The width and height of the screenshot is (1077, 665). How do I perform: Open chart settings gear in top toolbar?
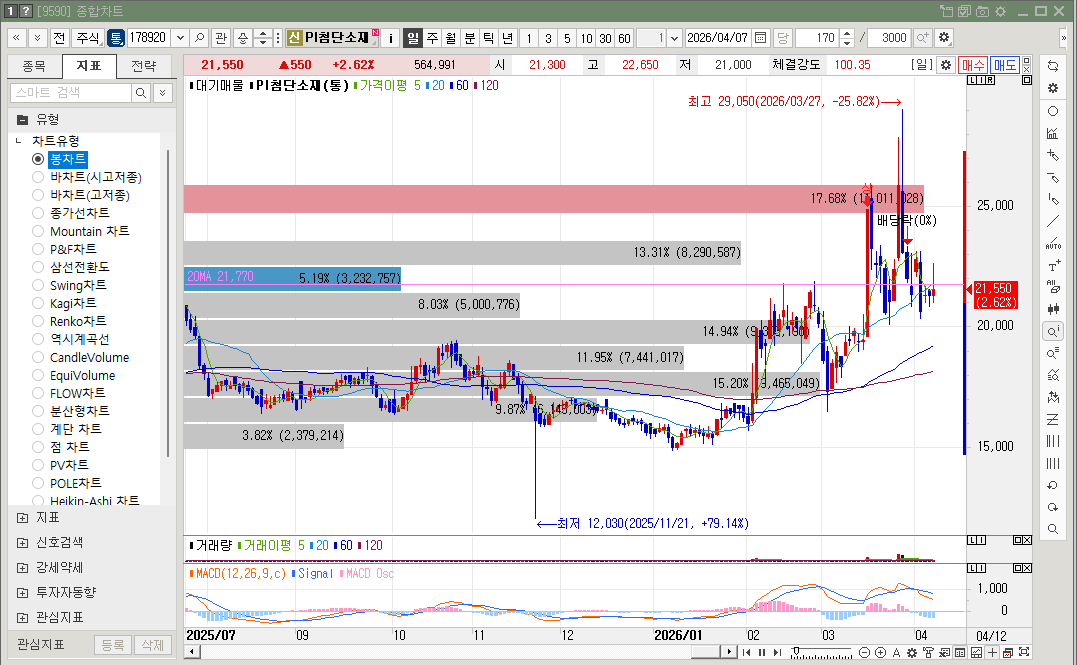click(x=944, y=38)
